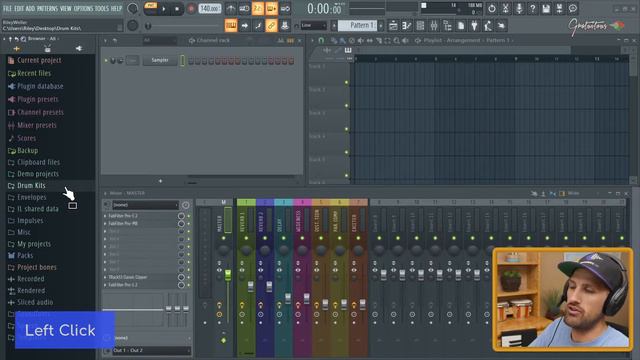Click the undo history circular arrow icon
640x360 pixels.
(492, 8)
